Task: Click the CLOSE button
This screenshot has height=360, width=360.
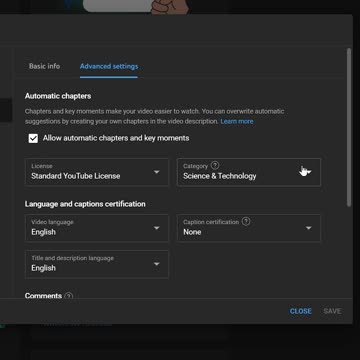Action: tap(301, 311)
